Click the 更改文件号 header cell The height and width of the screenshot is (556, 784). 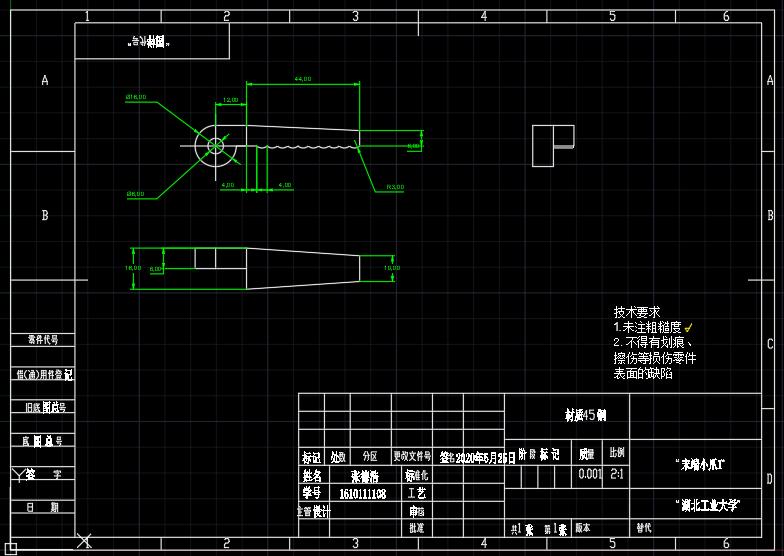[412, 456]
